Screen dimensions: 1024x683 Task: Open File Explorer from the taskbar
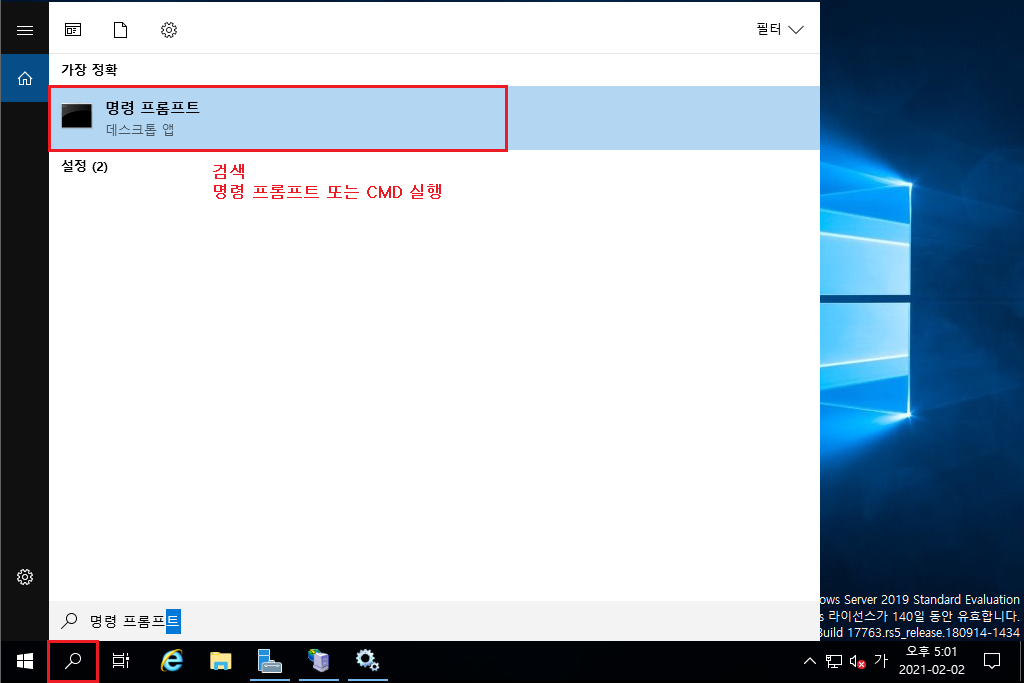pyautogui.click(x=221, y=661)
